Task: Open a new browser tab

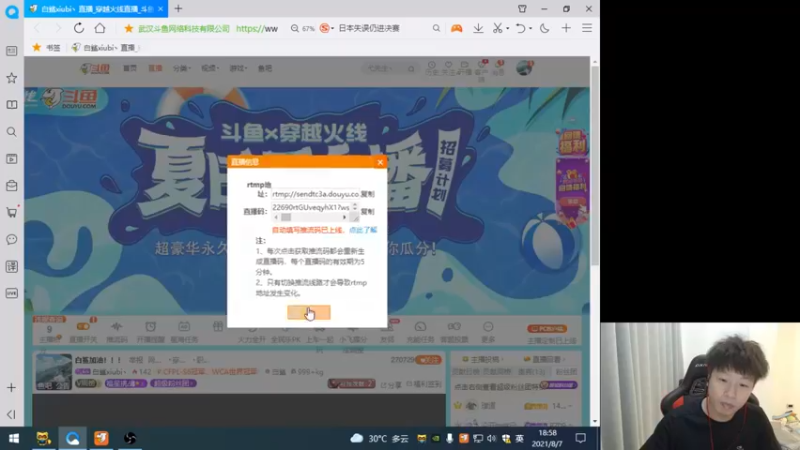Action: (x=178, y=9)
